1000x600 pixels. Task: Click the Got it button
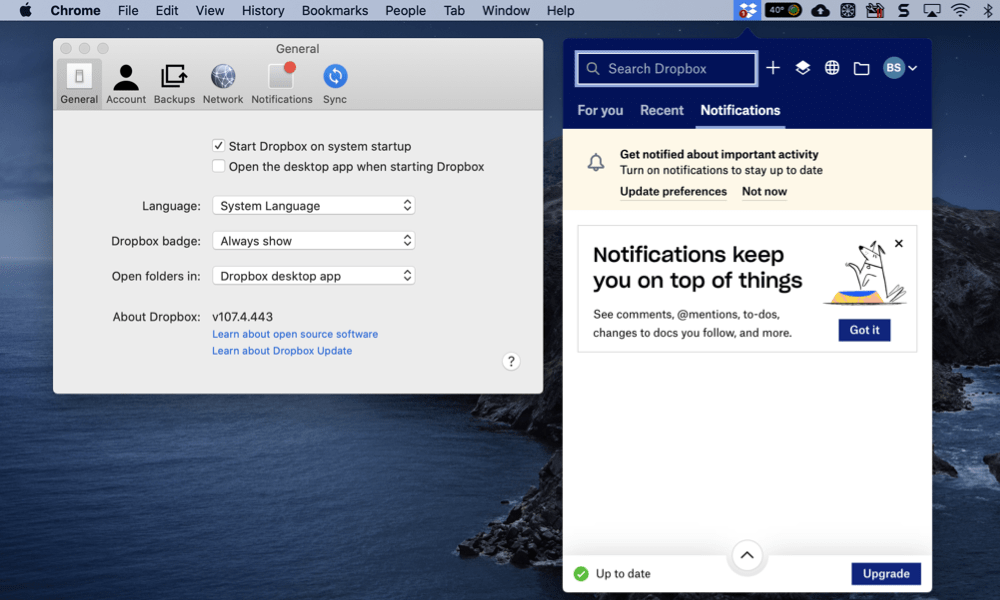[864, 330]
